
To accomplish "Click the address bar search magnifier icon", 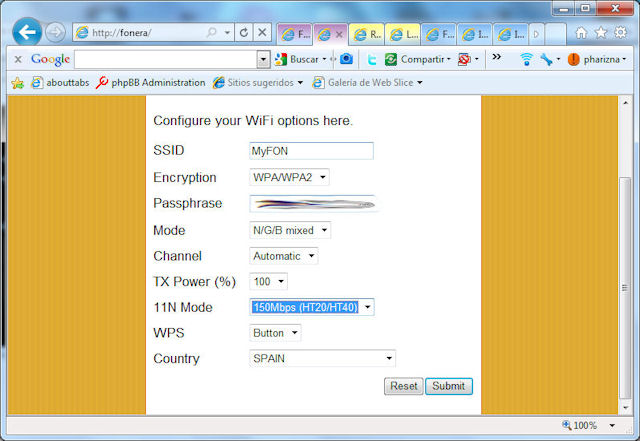I will coord(211,32).
